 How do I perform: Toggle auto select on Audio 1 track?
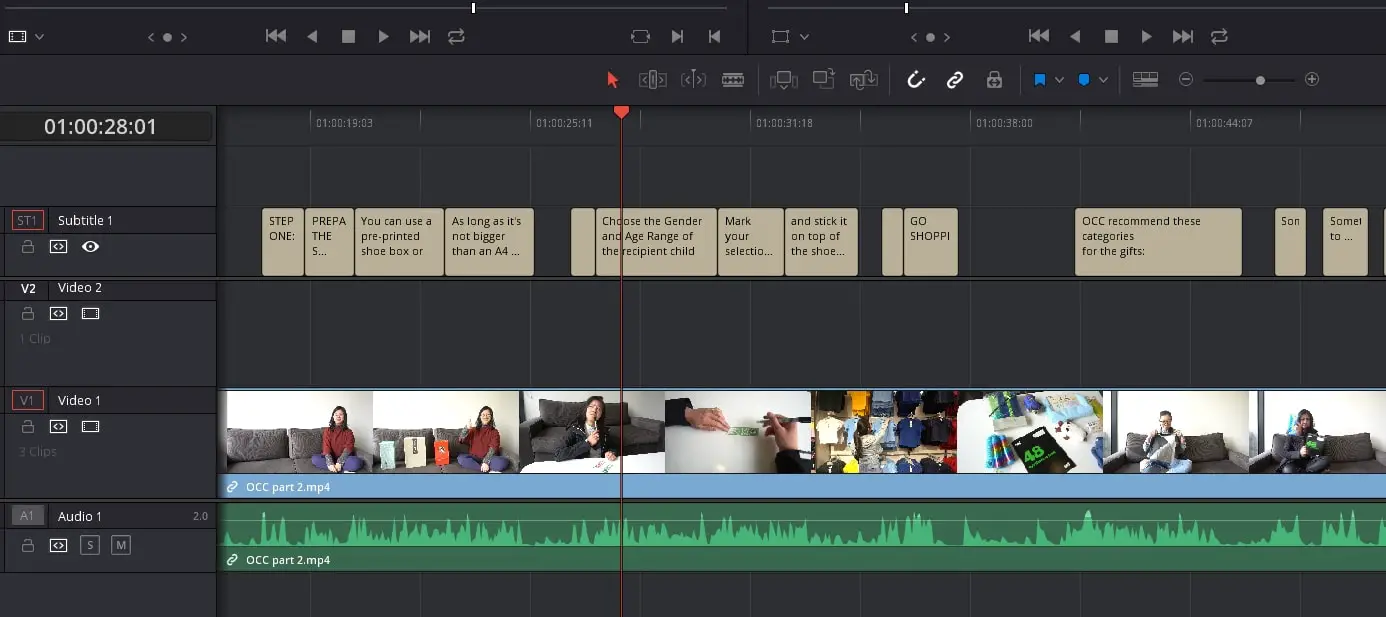(x=59, y=545)
